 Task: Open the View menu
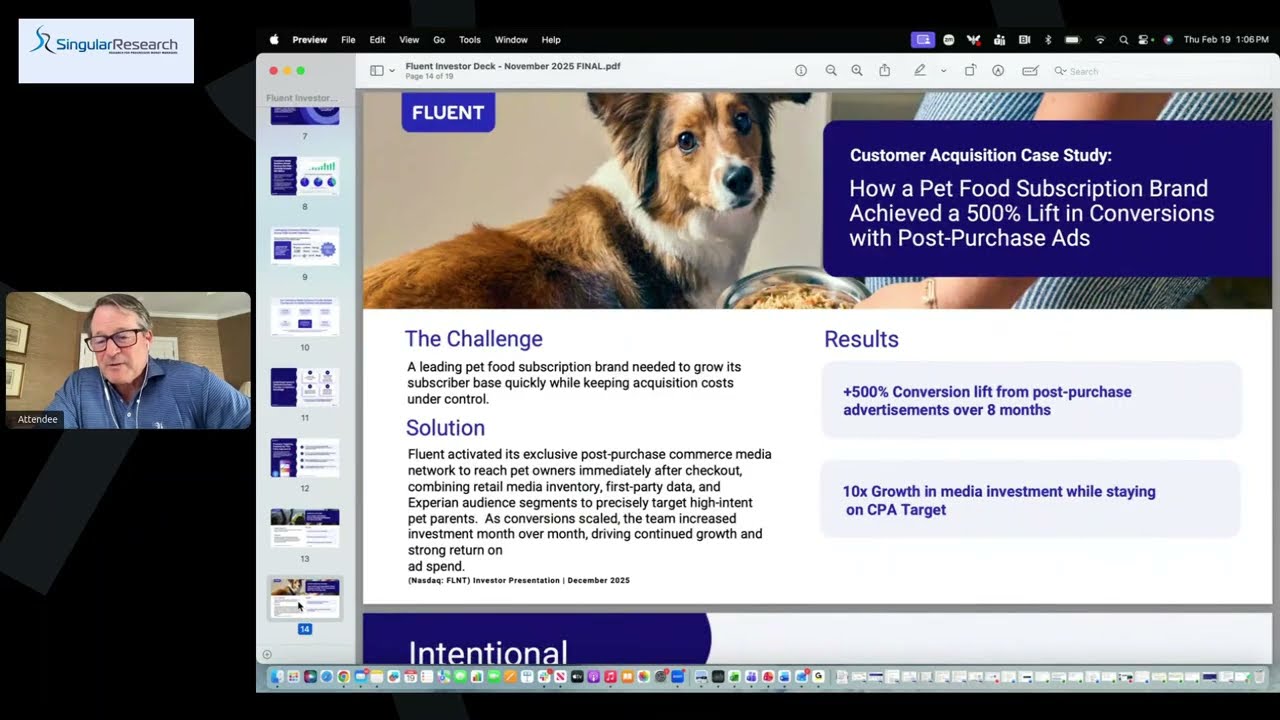409,40
